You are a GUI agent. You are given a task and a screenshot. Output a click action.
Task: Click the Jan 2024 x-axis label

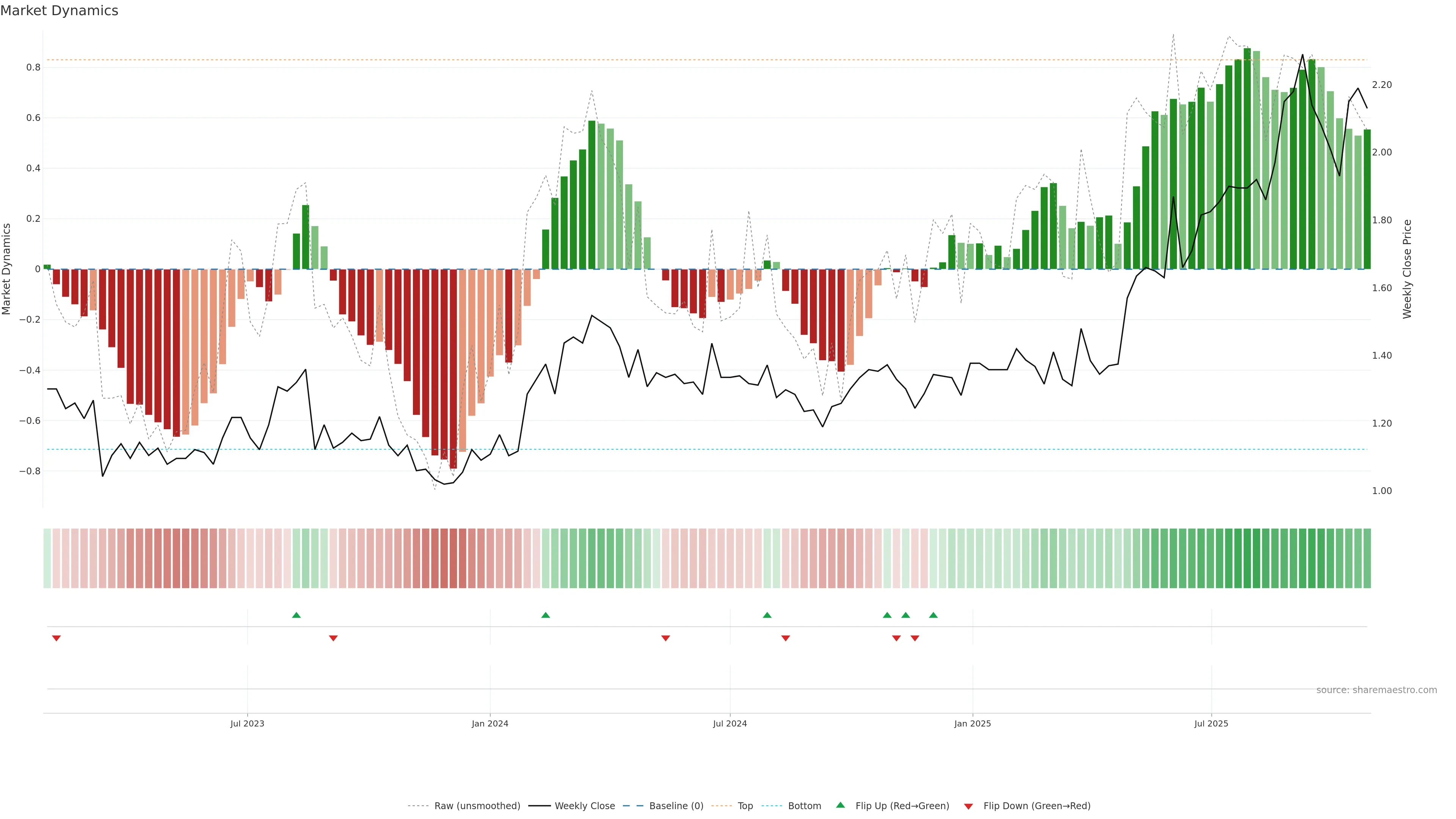pos(490,723)
